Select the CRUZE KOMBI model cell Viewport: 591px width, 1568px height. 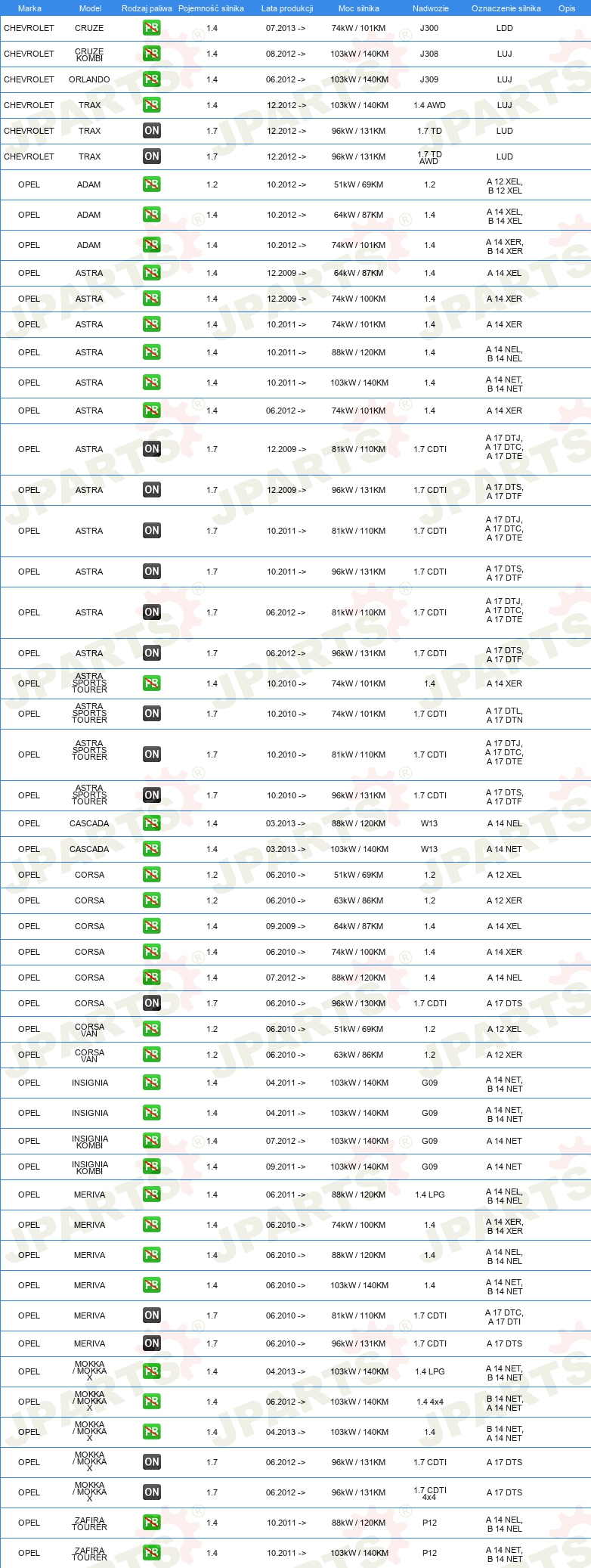pos(89,54)
